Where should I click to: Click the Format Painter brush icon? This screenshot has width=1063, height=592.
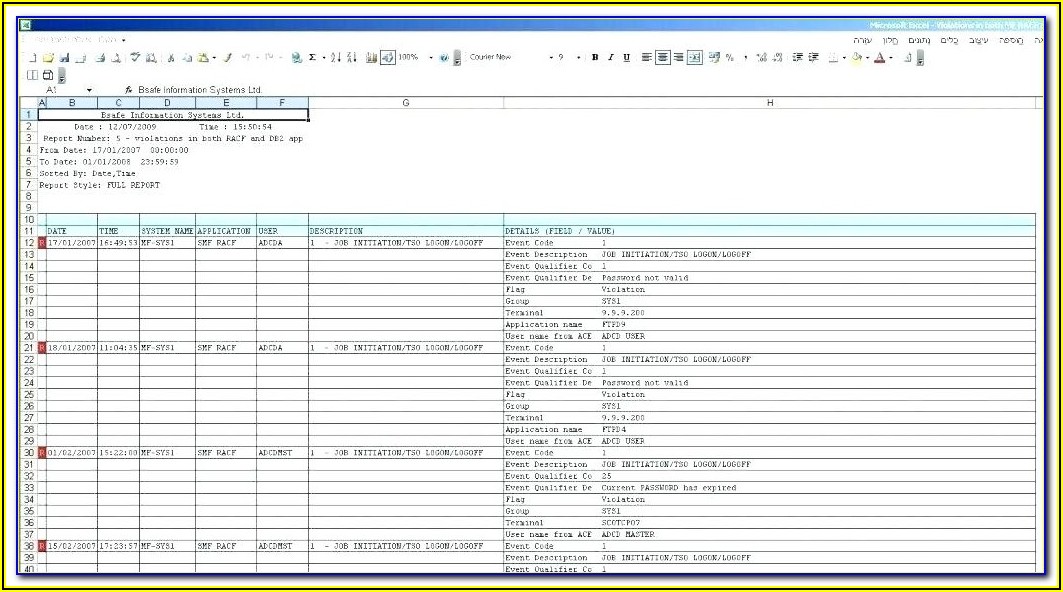[227, 58]
